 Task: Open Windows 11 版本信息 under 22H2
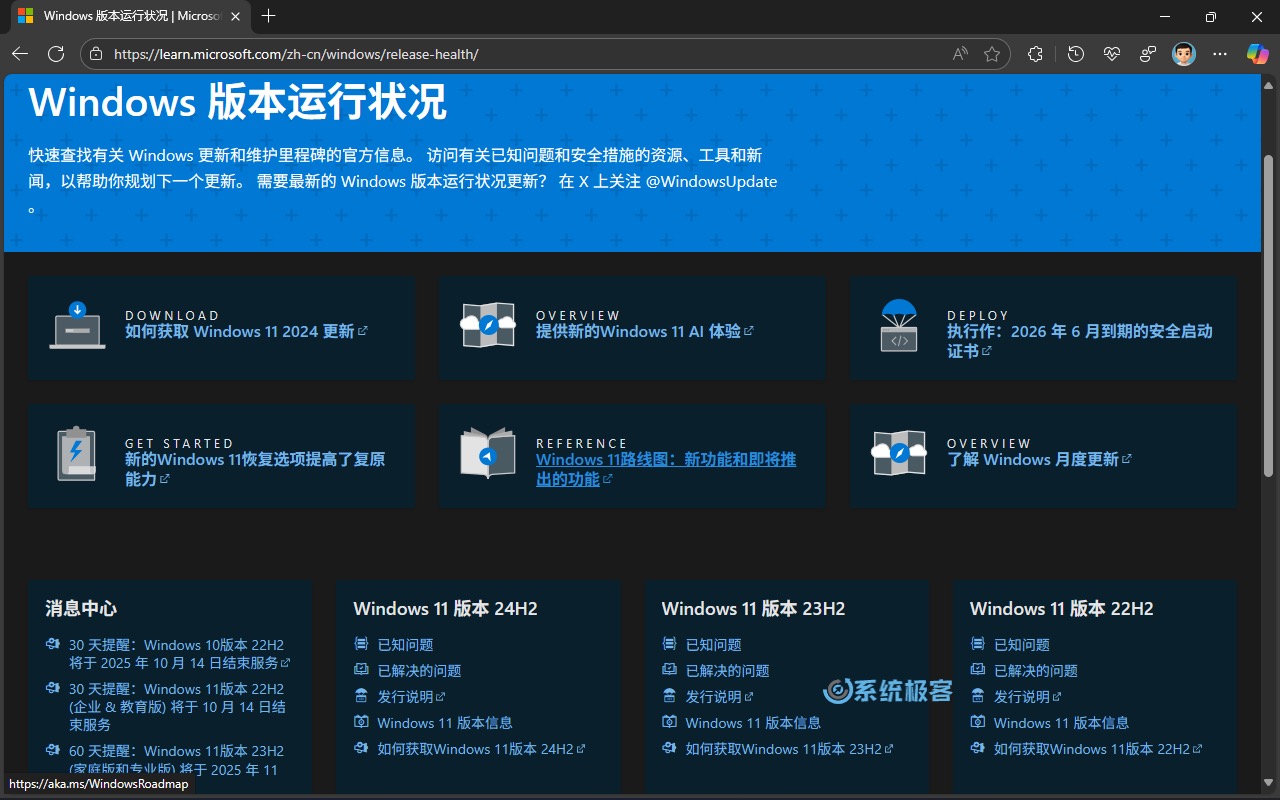click(x=1061, y=723)
